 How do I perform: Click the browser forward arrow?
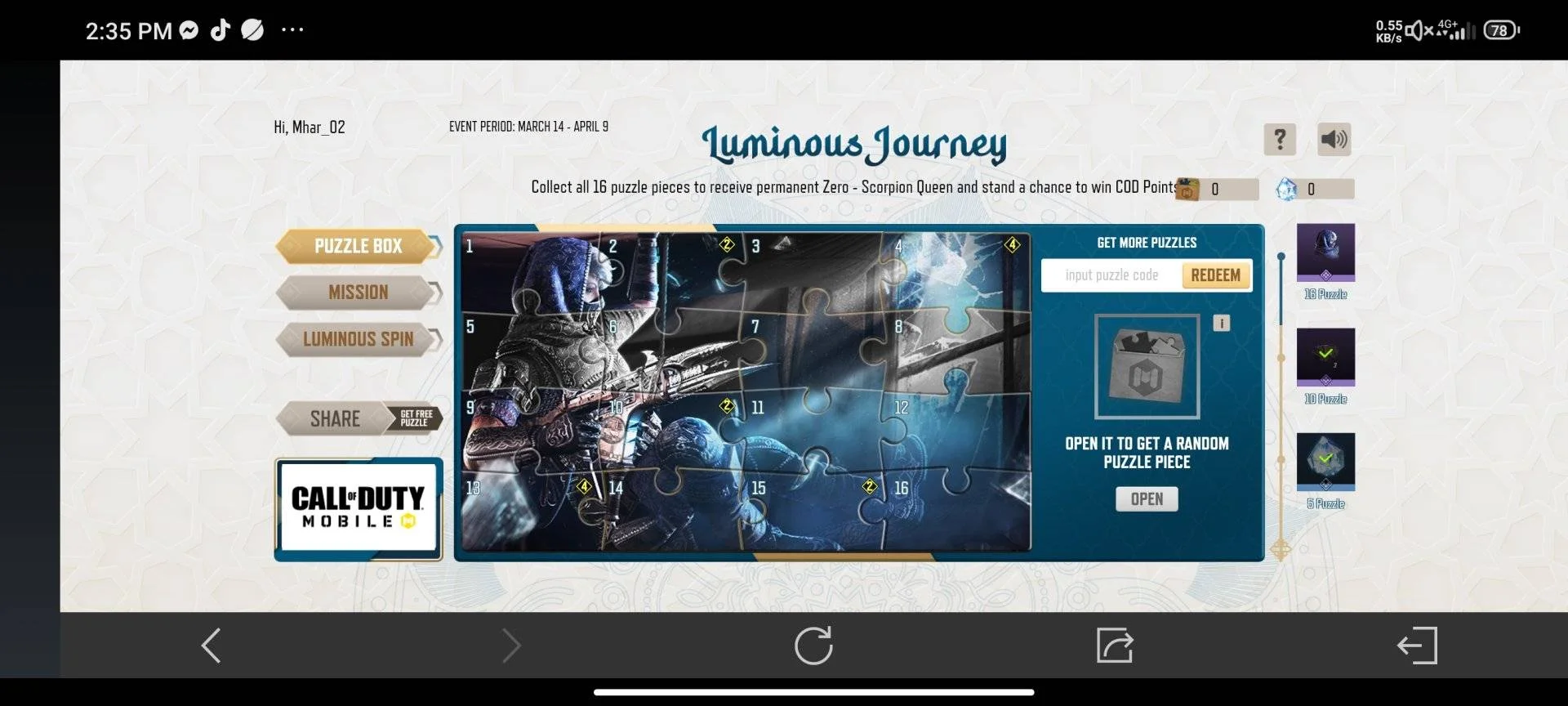click(511, 646)
